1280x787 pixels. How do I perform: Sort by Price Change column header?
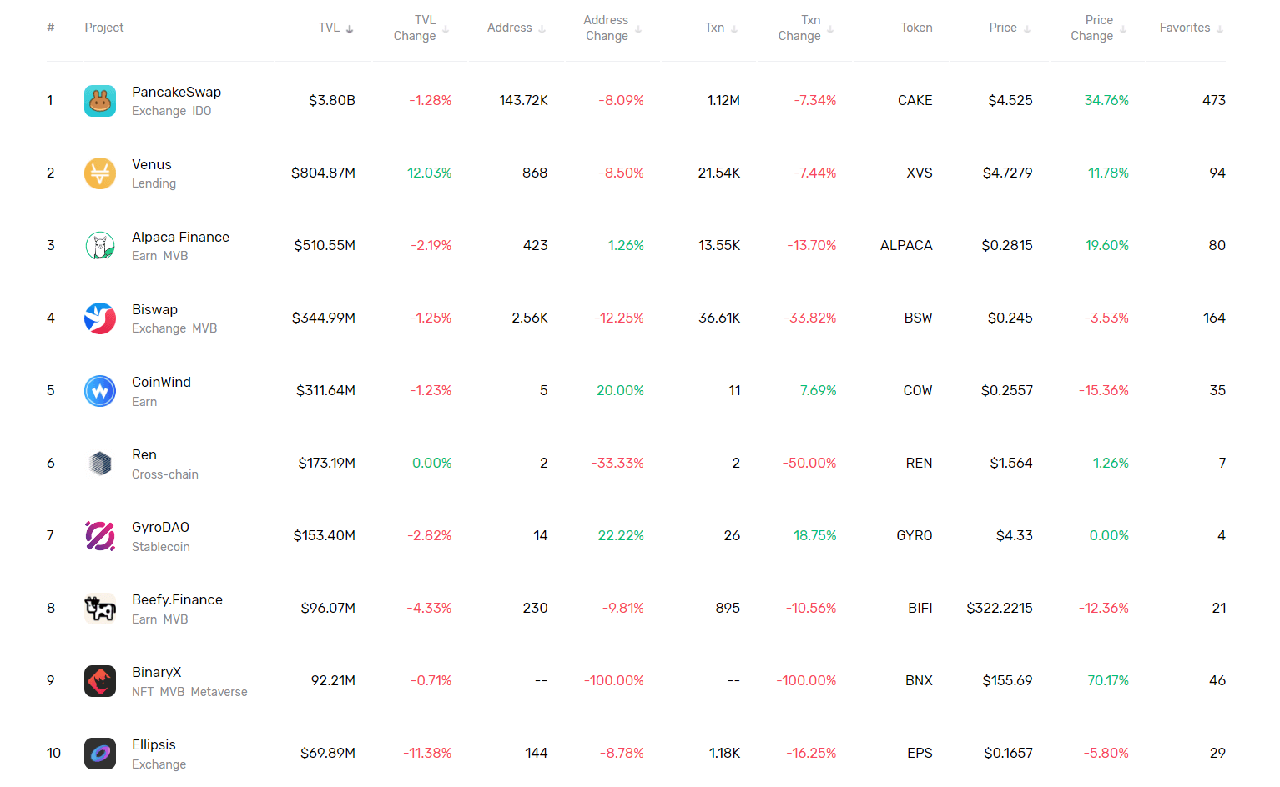pos(1099,28)
